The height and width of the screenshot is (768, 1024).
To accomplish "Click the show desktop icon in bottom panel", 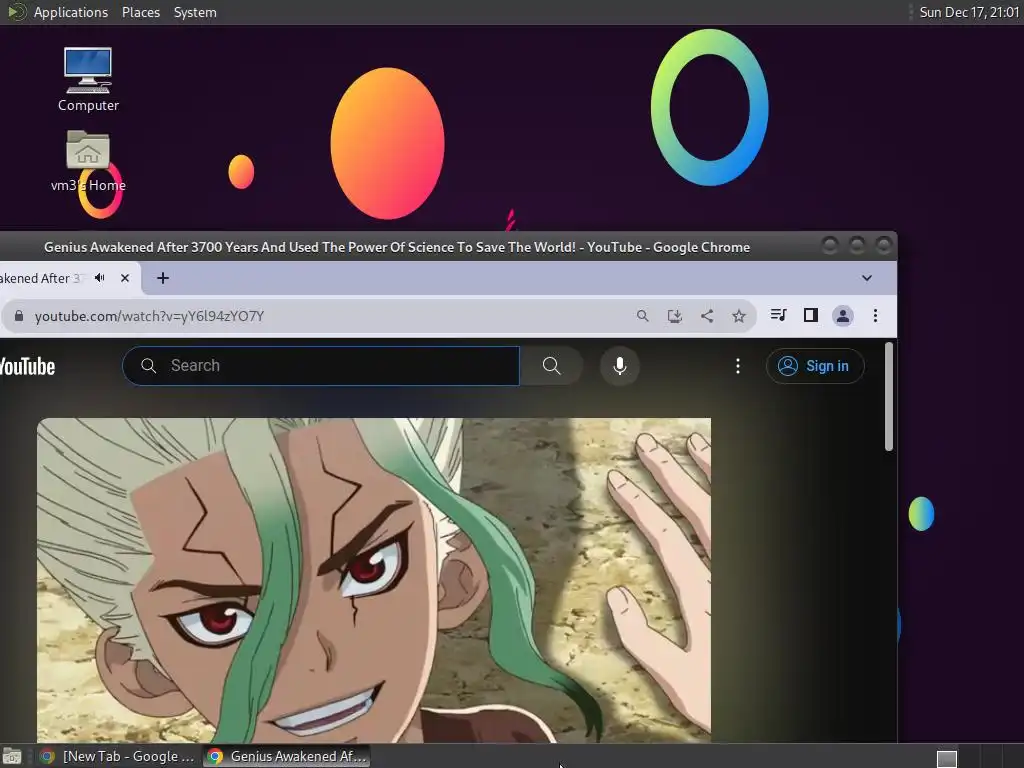I will coord(12,756).
